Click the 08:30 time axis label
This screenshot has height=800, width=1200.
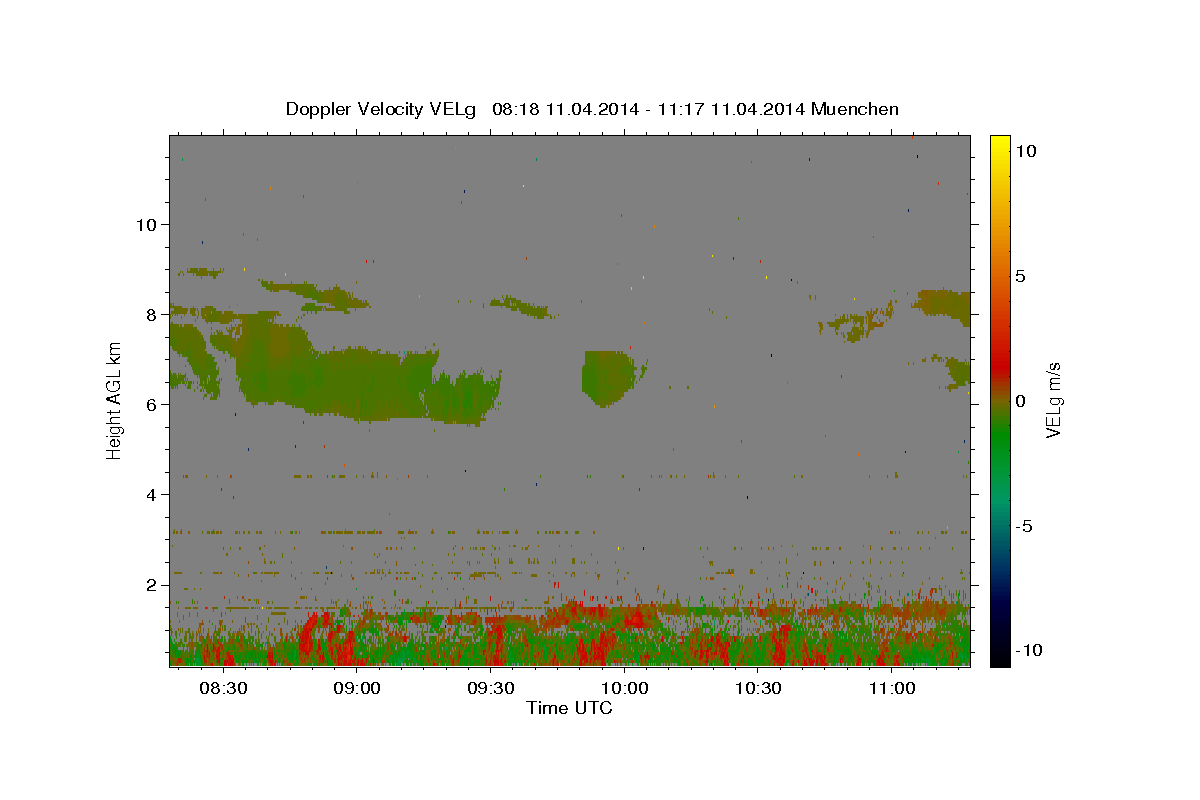(223, 688)
